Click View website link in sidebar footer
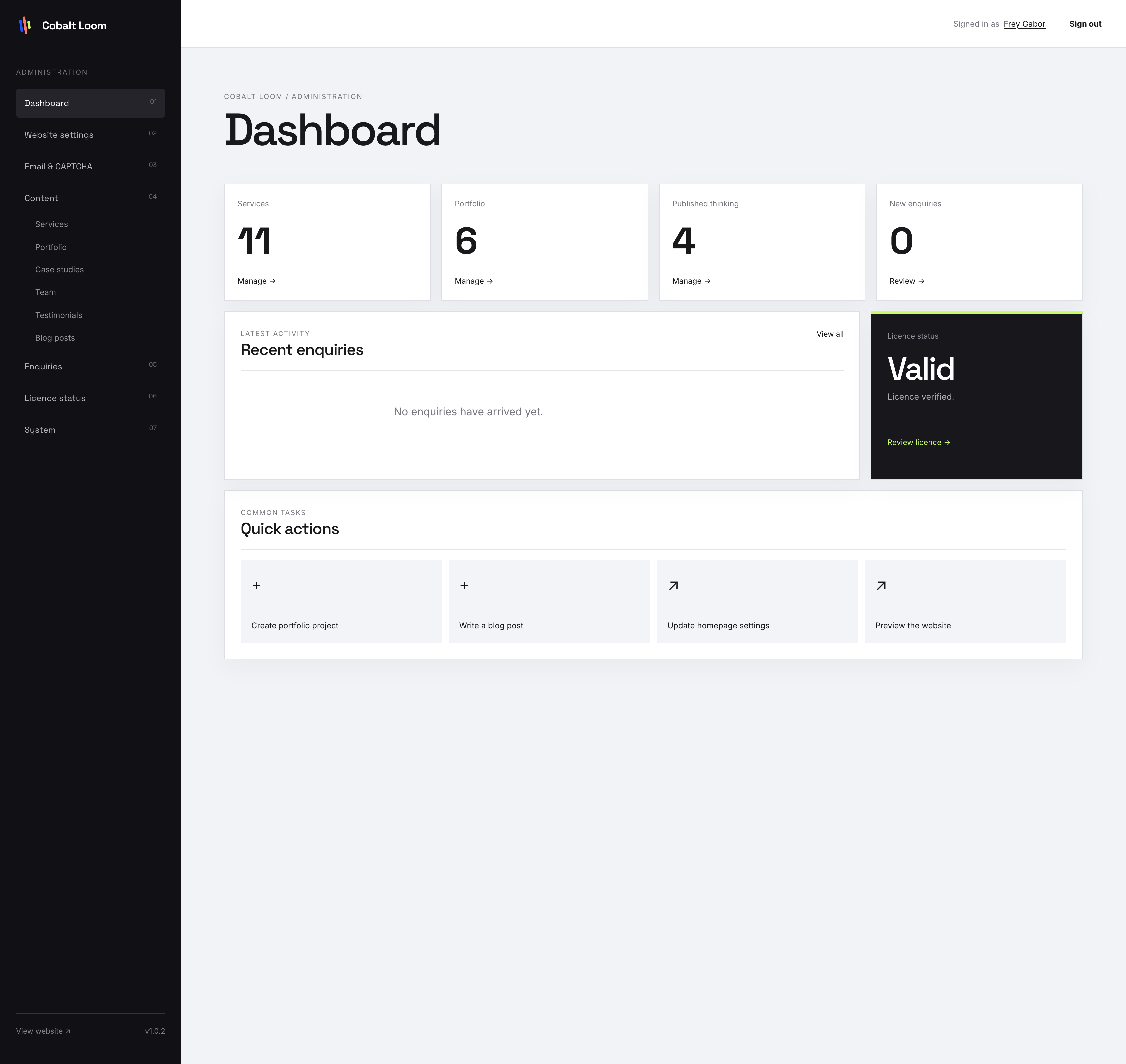Screen dimensions: 1126x1064 (43, 1031)
